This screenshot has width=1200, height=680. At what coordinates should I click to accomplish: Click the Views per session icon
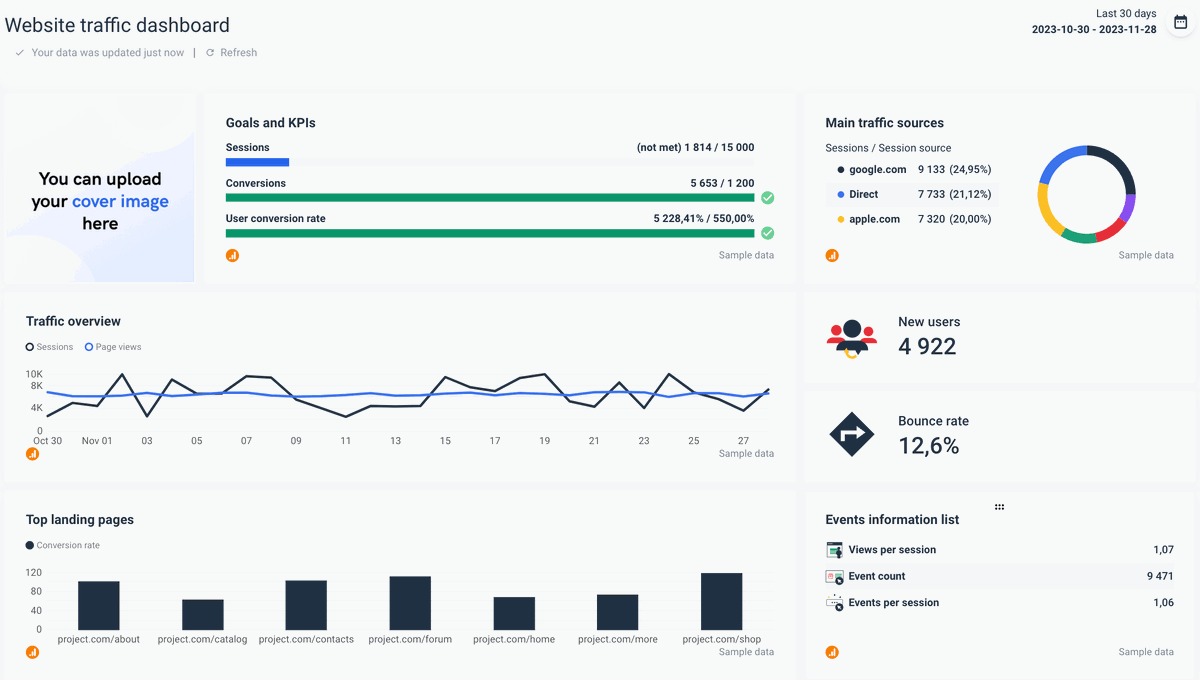(x=835, y=550)
